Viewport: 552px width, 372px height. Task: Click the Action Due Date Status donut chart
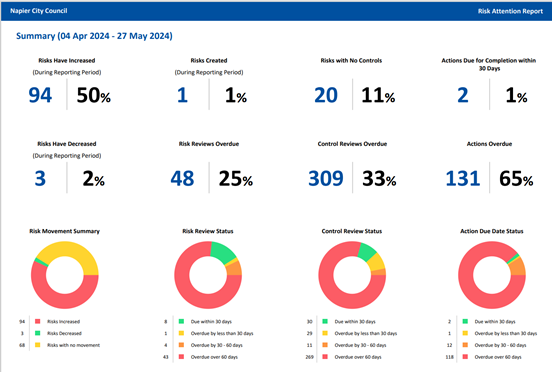coord(492,275)
